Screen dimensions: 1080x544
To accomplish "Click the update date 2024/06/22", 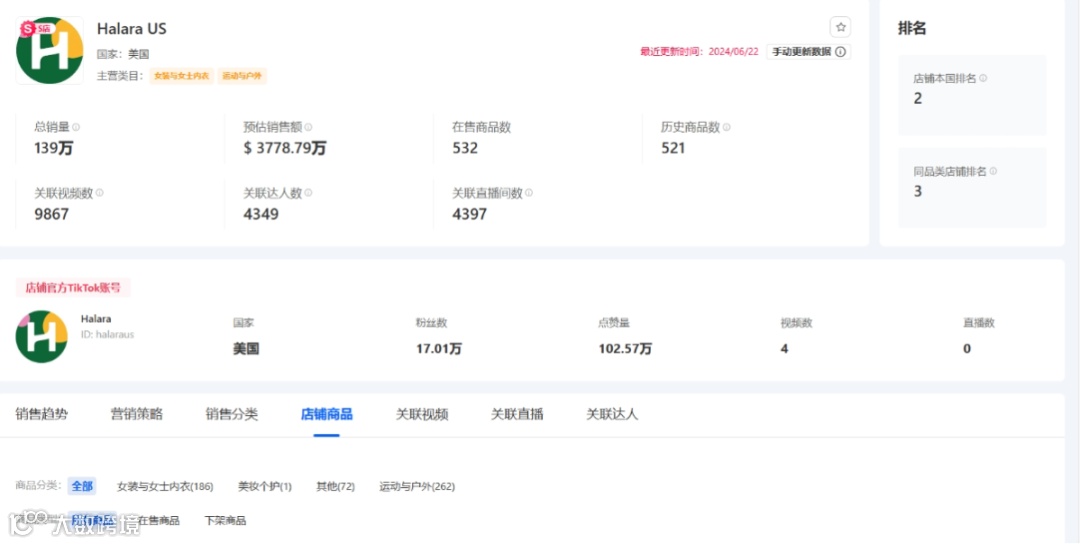I will pos(733,52).
